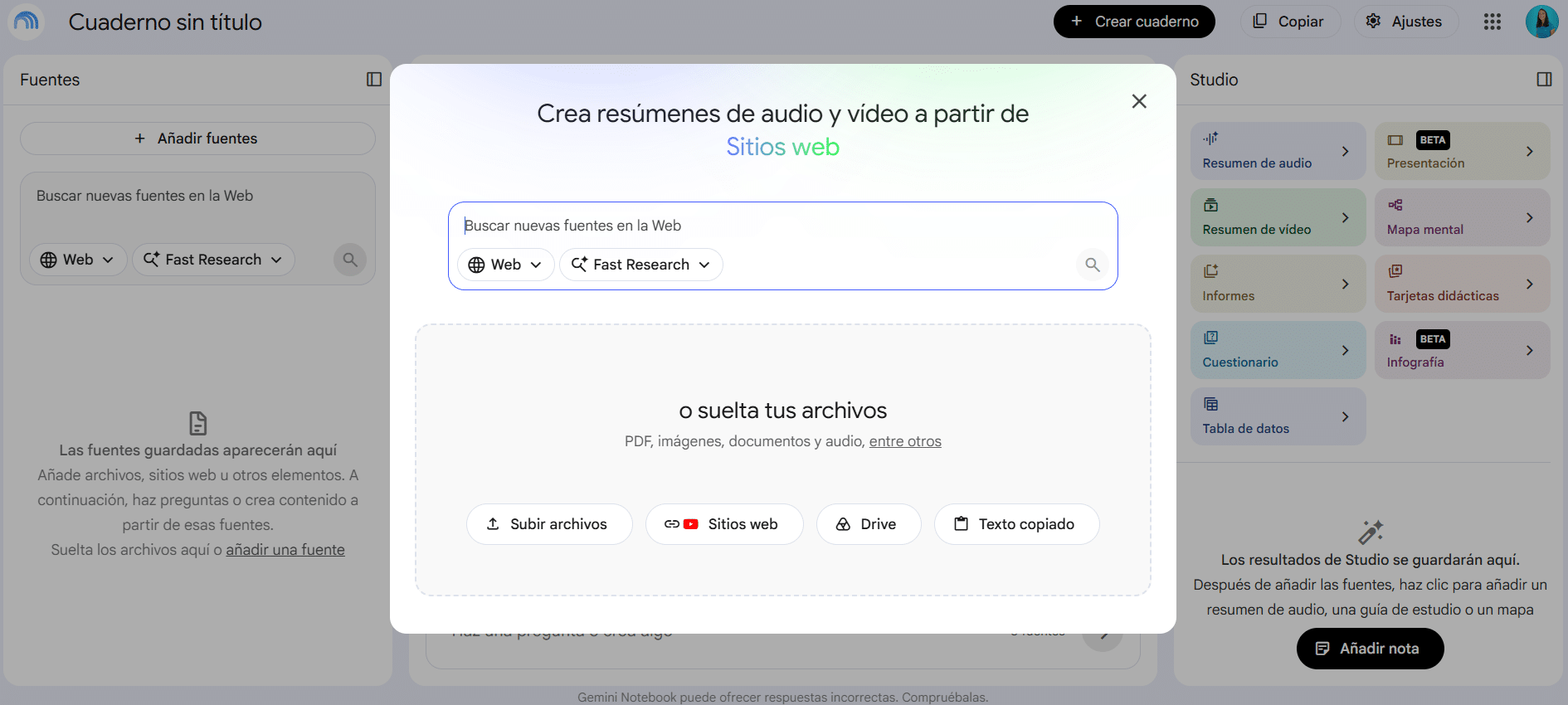1568x705 pixels.
Task: Click the Sitios web button
Action: (x=724, y=524)
